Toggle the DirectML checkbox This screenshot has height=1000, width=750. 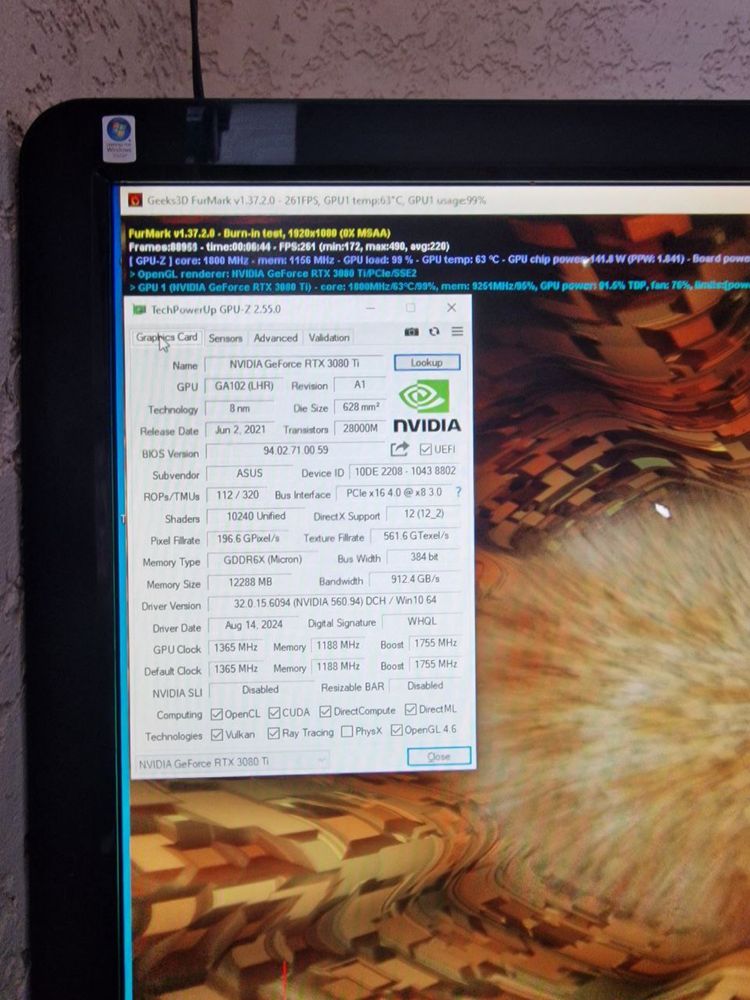coord(411,709)
